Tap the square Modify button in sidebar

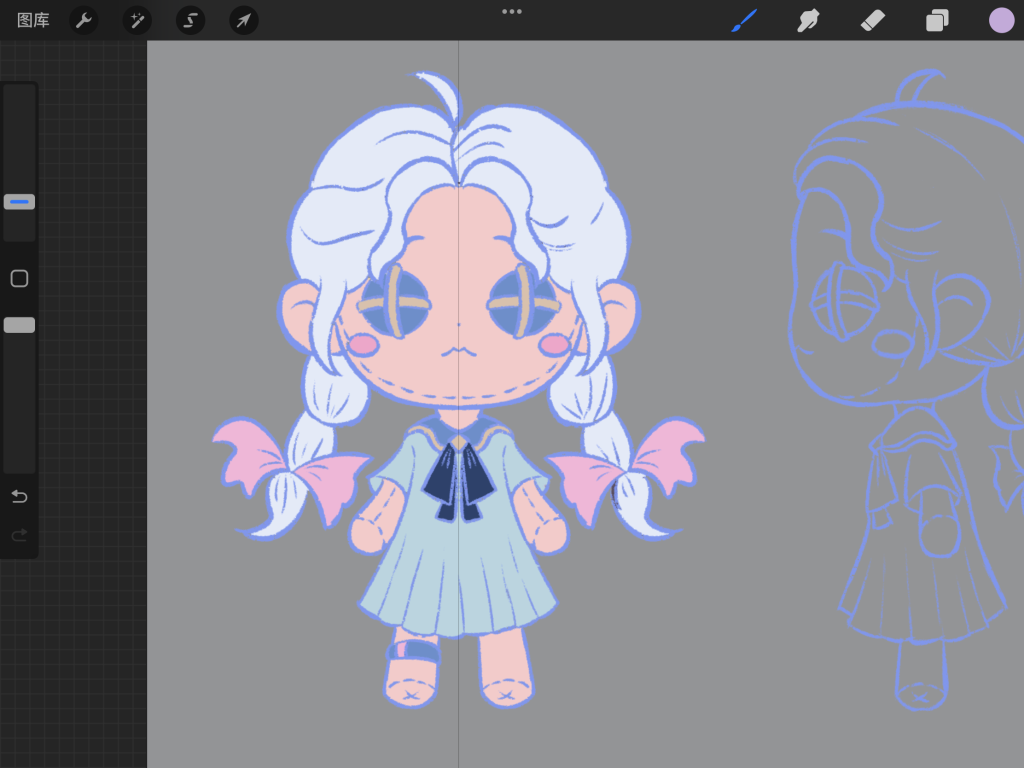19,279
